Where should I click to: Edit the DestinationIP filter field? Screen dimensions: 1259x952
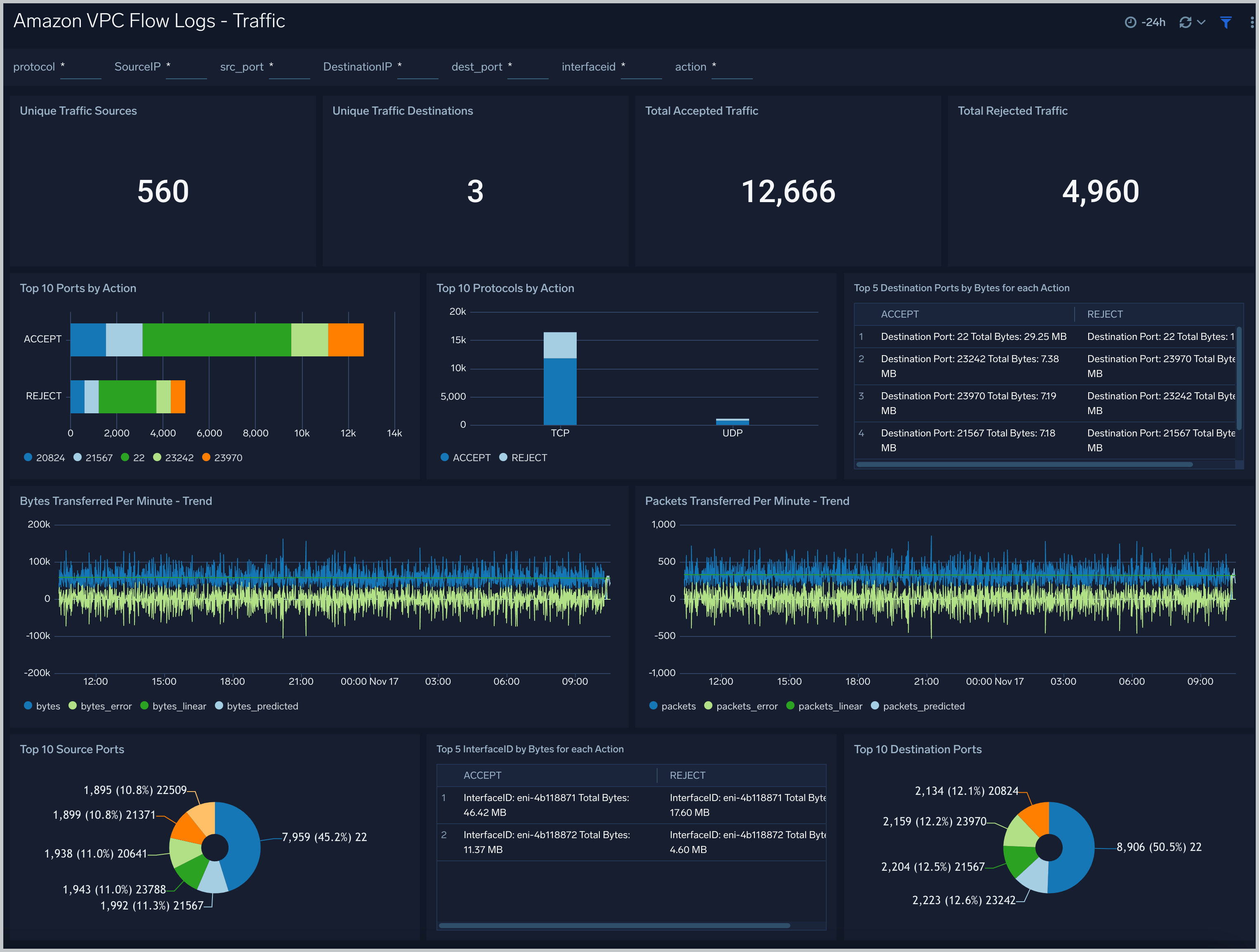tap(417, 67)
